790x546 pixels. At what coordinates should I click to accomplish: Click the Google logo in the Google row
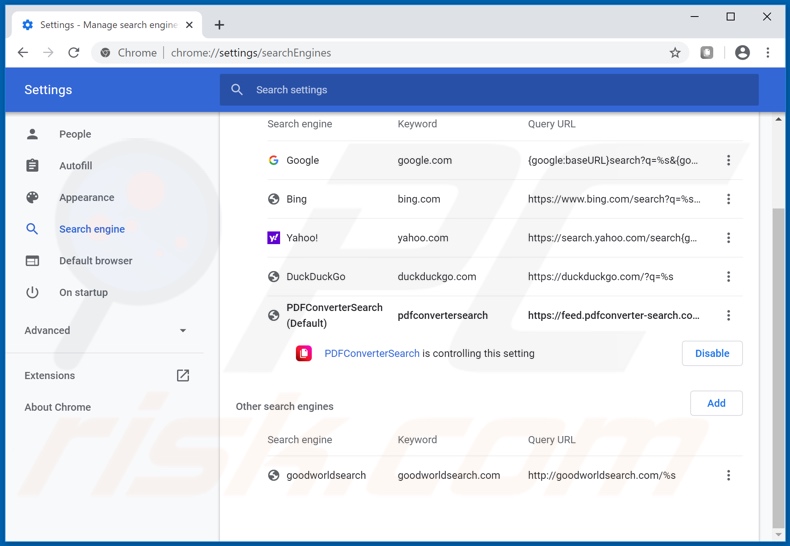point(274,160)
